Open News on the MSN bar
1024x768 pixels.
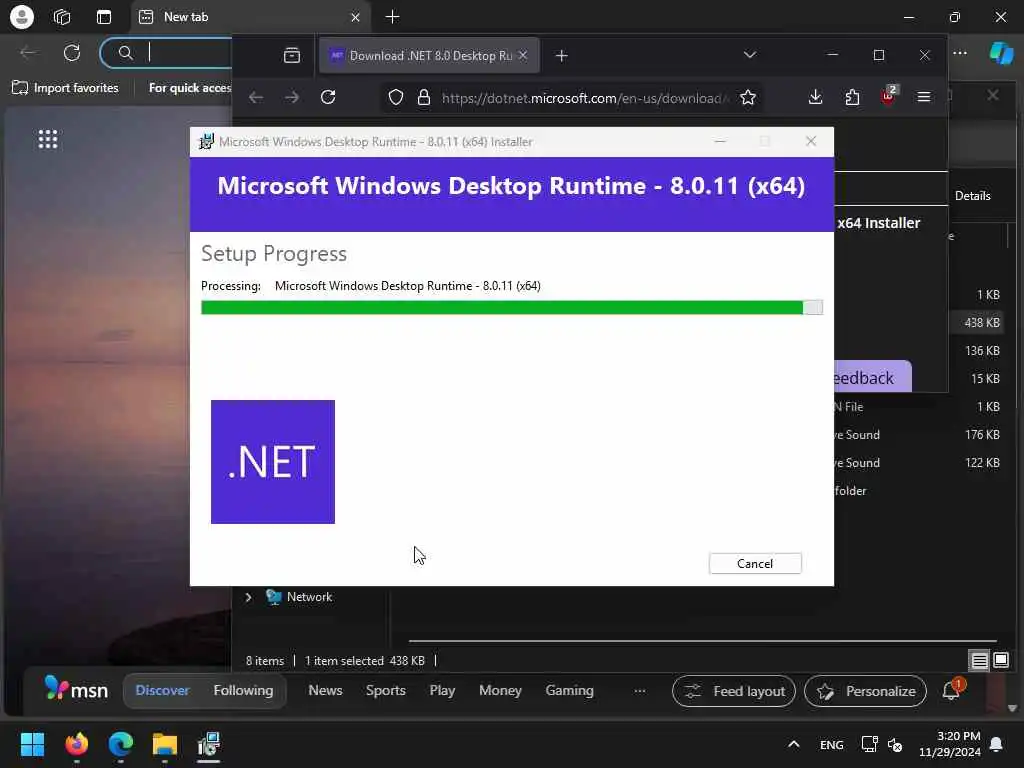click(x=325, y=690)
